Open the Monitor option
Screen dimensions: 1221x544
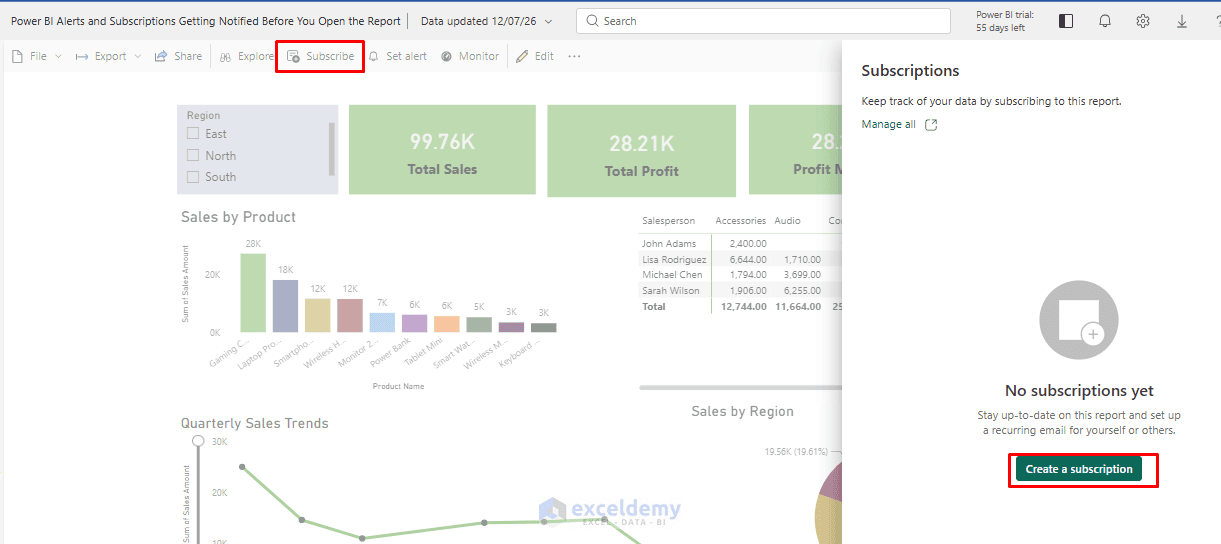coord(469,56)
